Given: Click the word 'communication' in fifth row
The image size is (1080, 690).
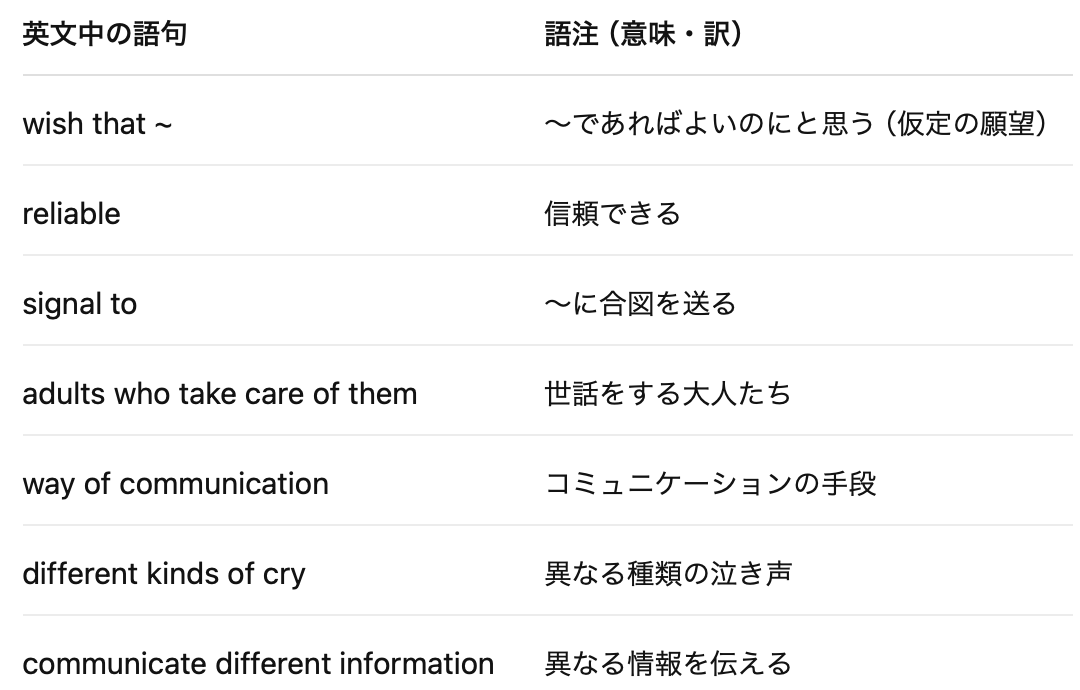Looking at the screenshot, I should tap(224, 485).
